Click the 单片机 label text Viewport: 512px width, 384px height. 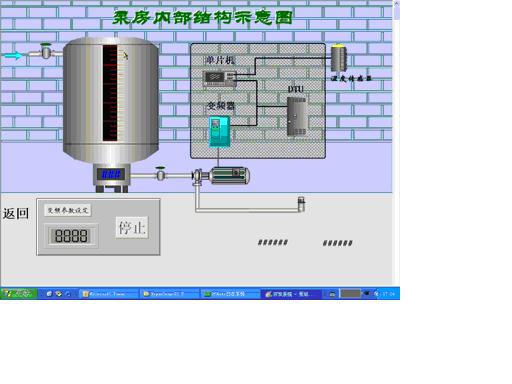coord(220,60)
